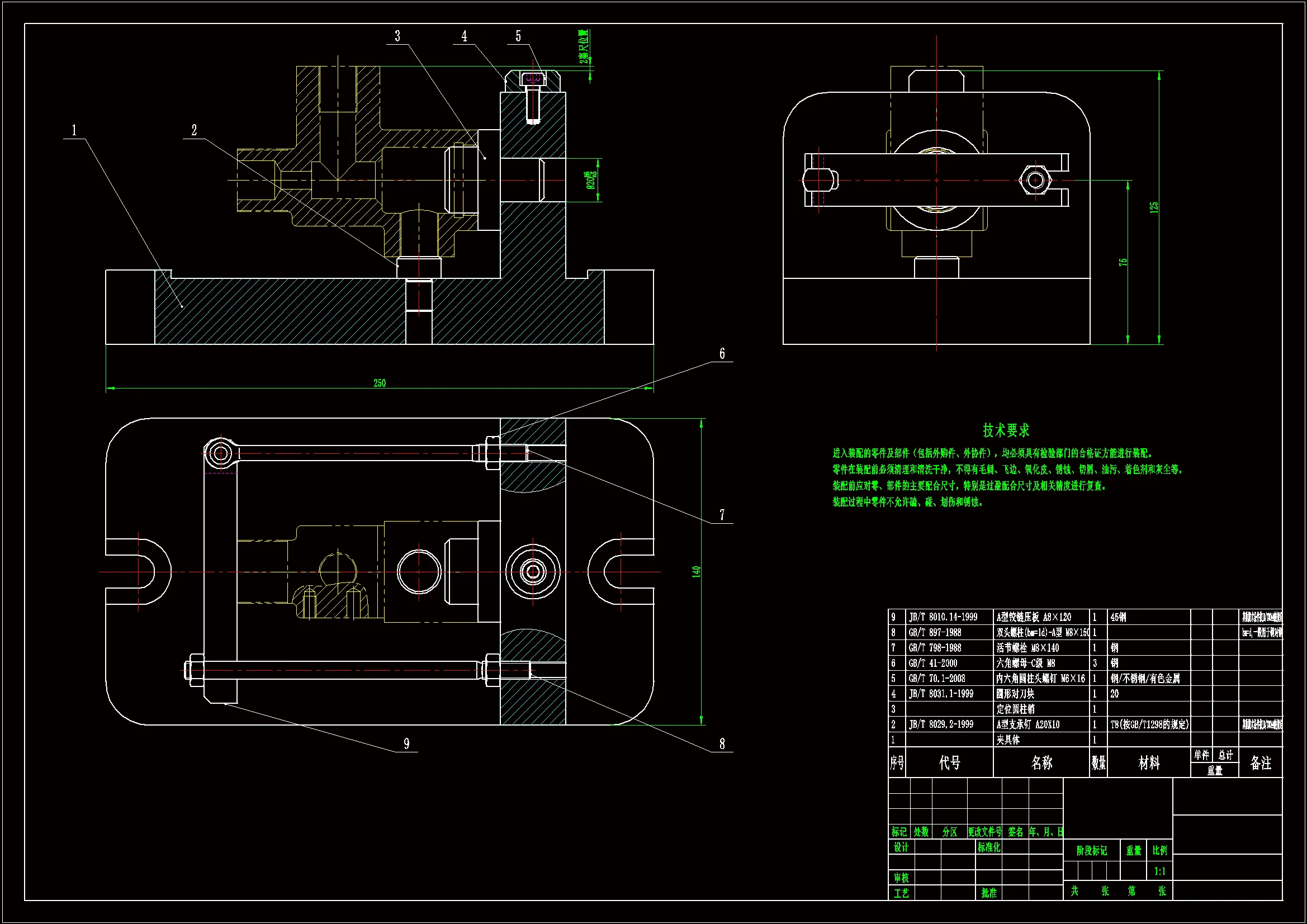
Task: Click balloon number 9 below plan view
Action: (x=406, y=744)
